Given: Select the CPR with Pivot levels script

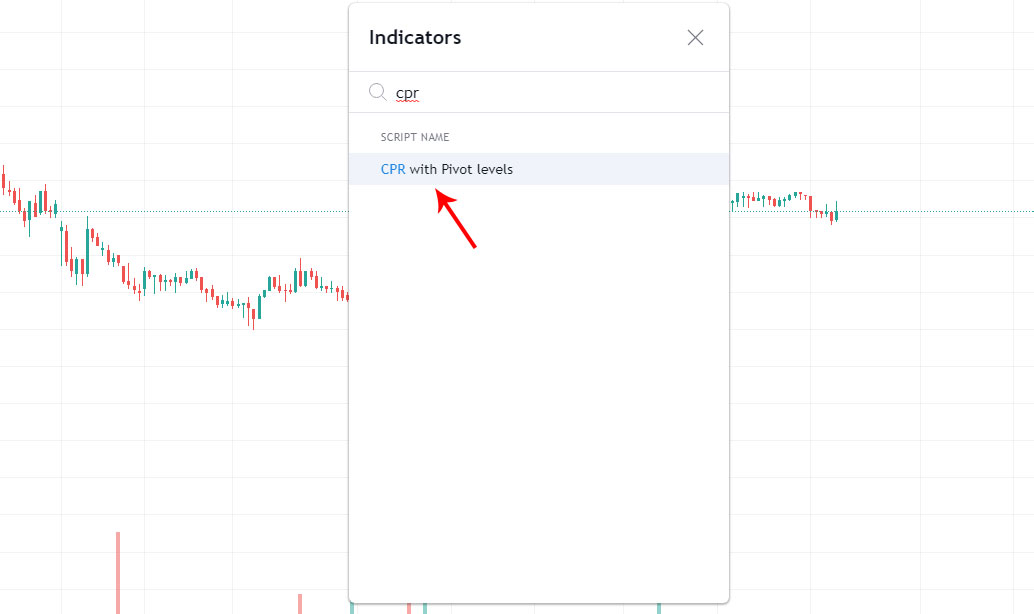Looking at the screenshot, I should click(x=446, y=169).
